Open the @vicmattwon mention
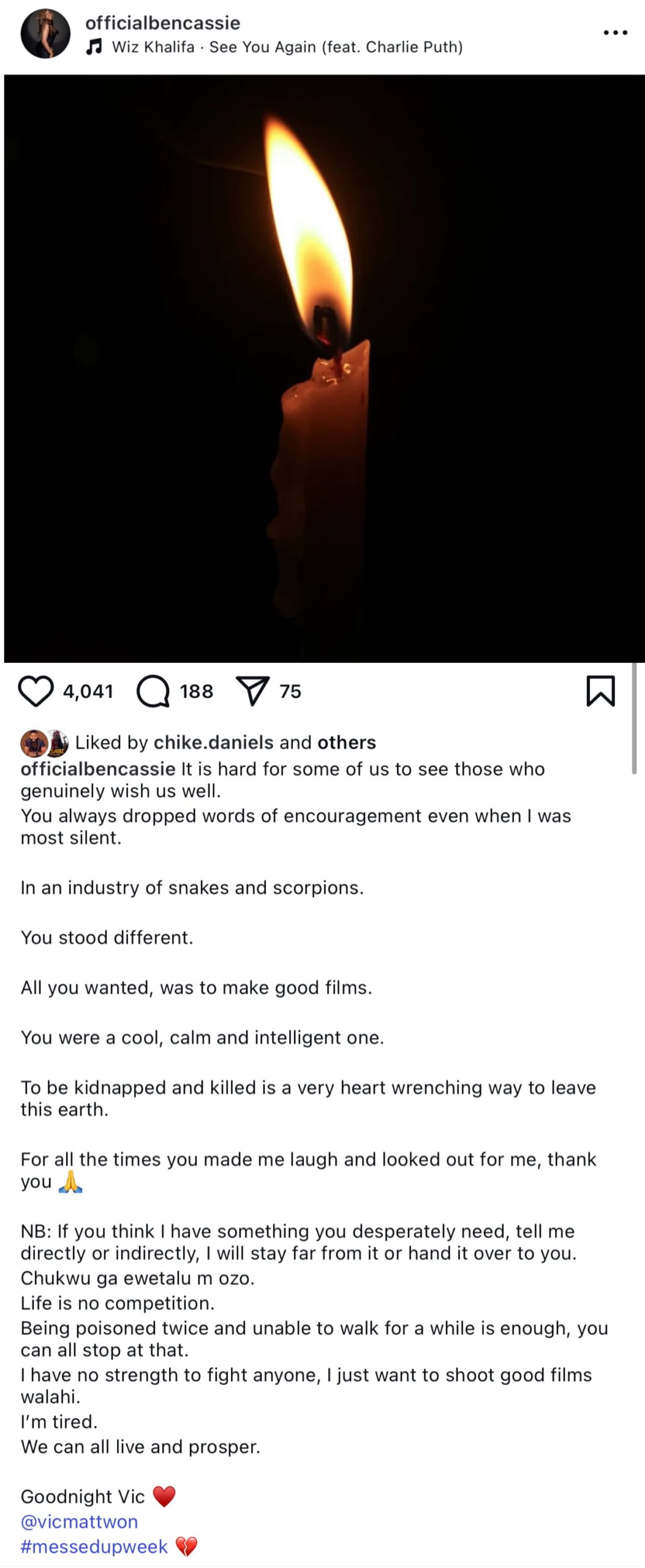This screenshot has height=1568, width=645. [79, 1521]
